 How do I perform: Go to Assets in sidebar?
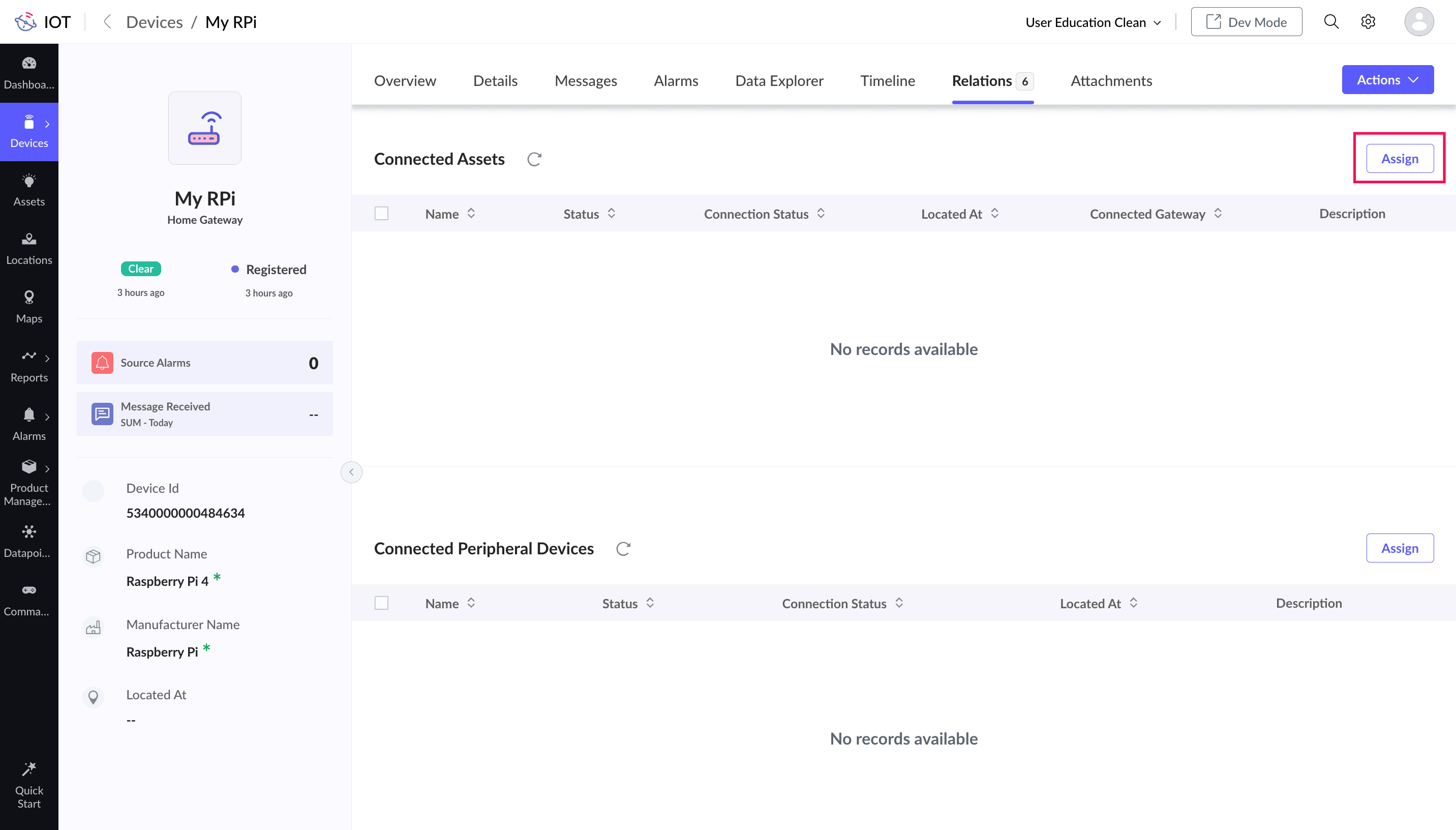29,190
